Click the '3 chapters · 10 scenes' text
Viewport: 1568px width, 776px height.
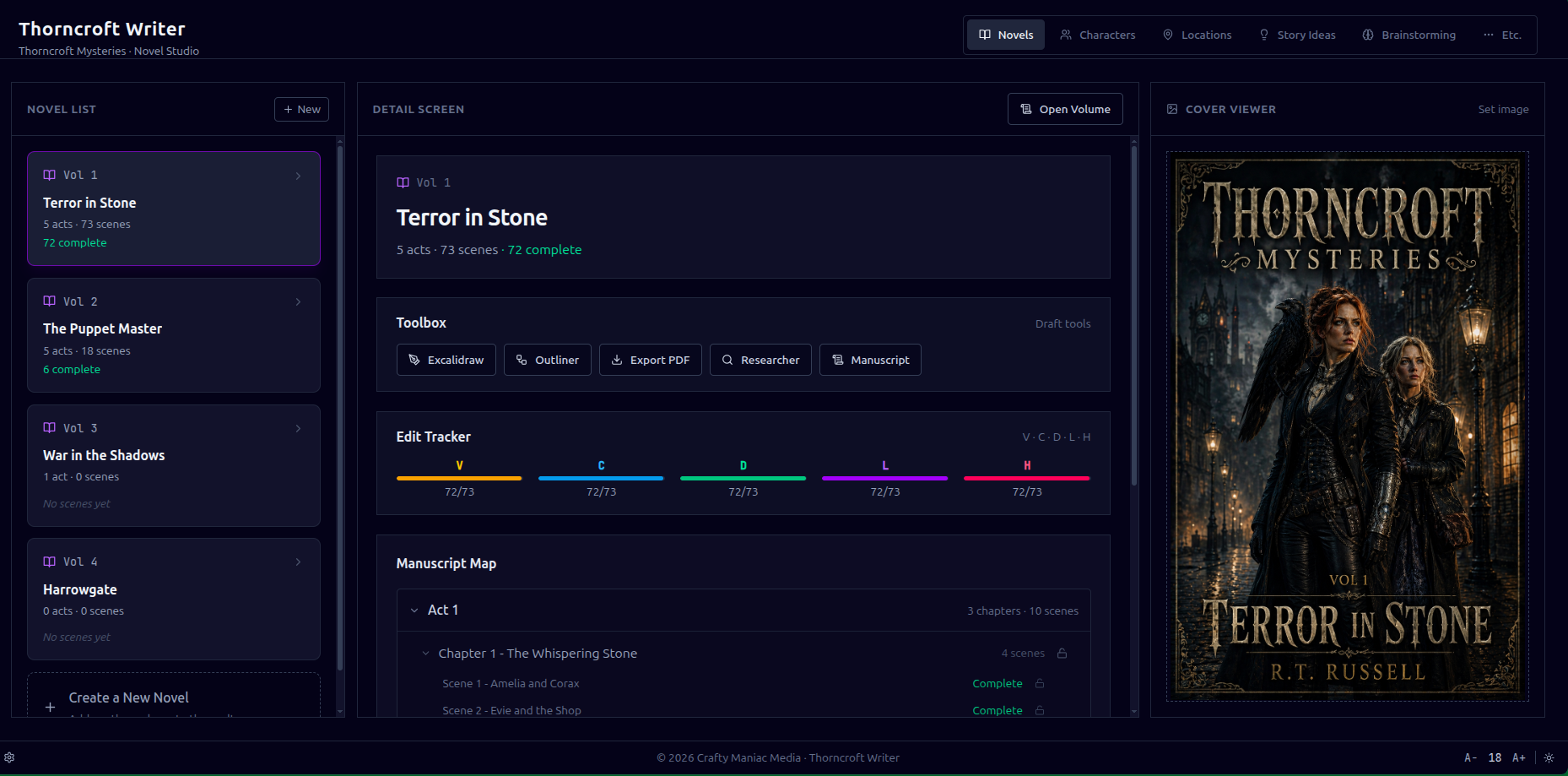pyautogui.click(x=1023, y=610)
